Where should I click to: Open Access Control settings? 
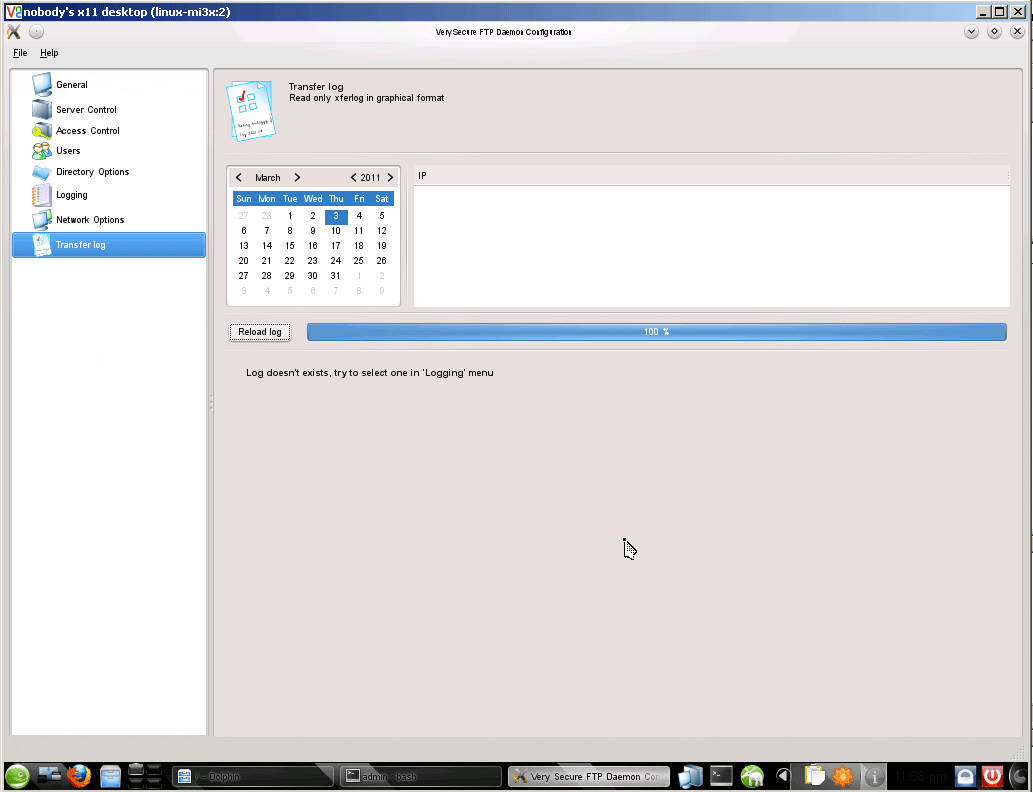pos(109,130)
